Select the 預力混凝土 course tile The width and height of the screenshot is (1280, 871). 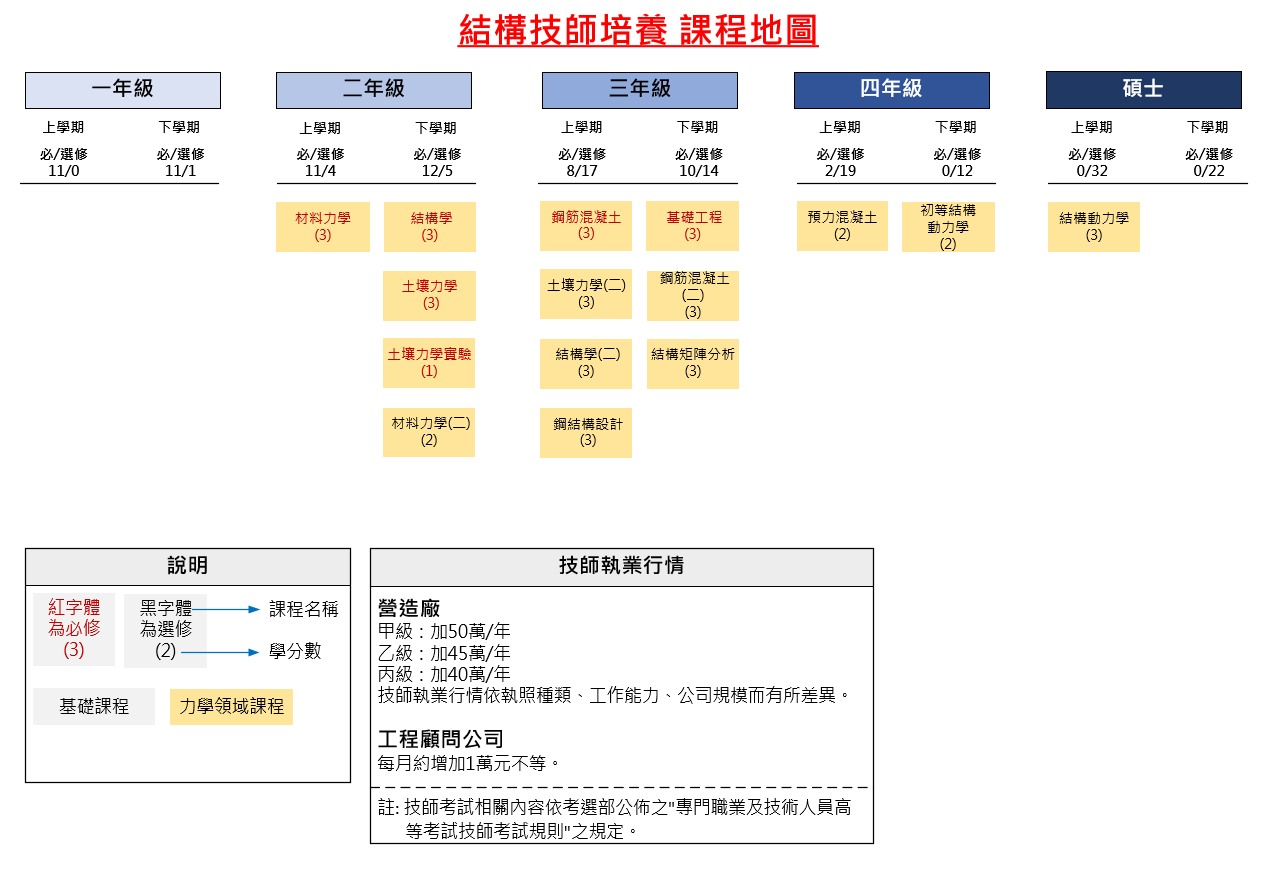pos(842,226)
